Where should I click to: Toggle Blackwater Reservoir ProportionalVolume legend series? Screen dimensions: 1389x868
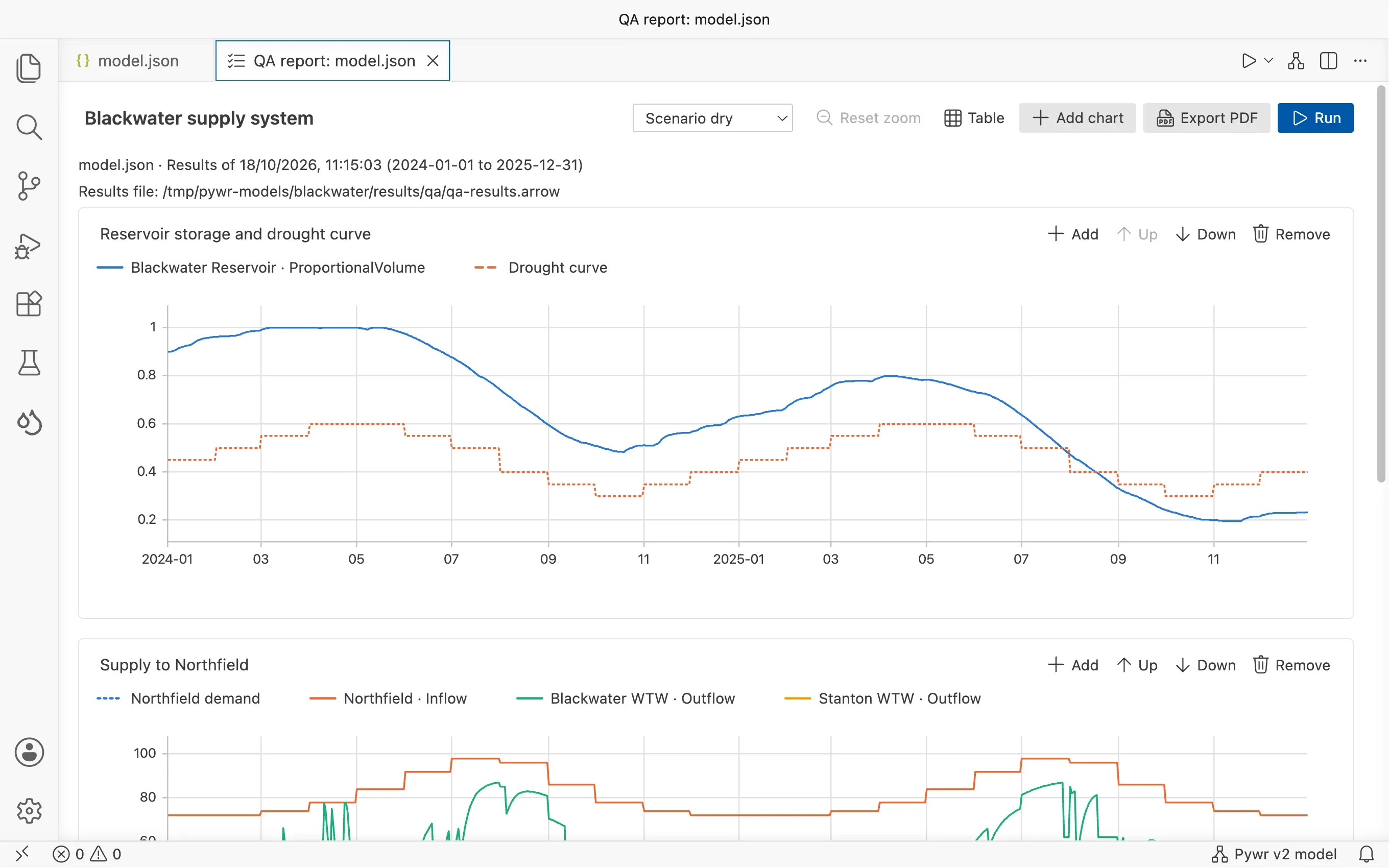[261, 268]
